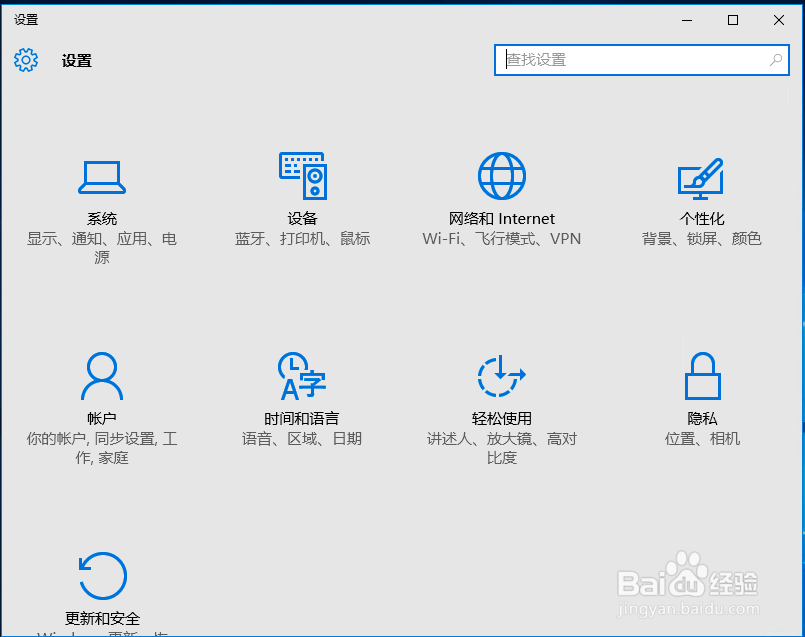Open the 系统 (System) settings icon
The height and width of the screenshot is (637, 805).
click(101, 176)
